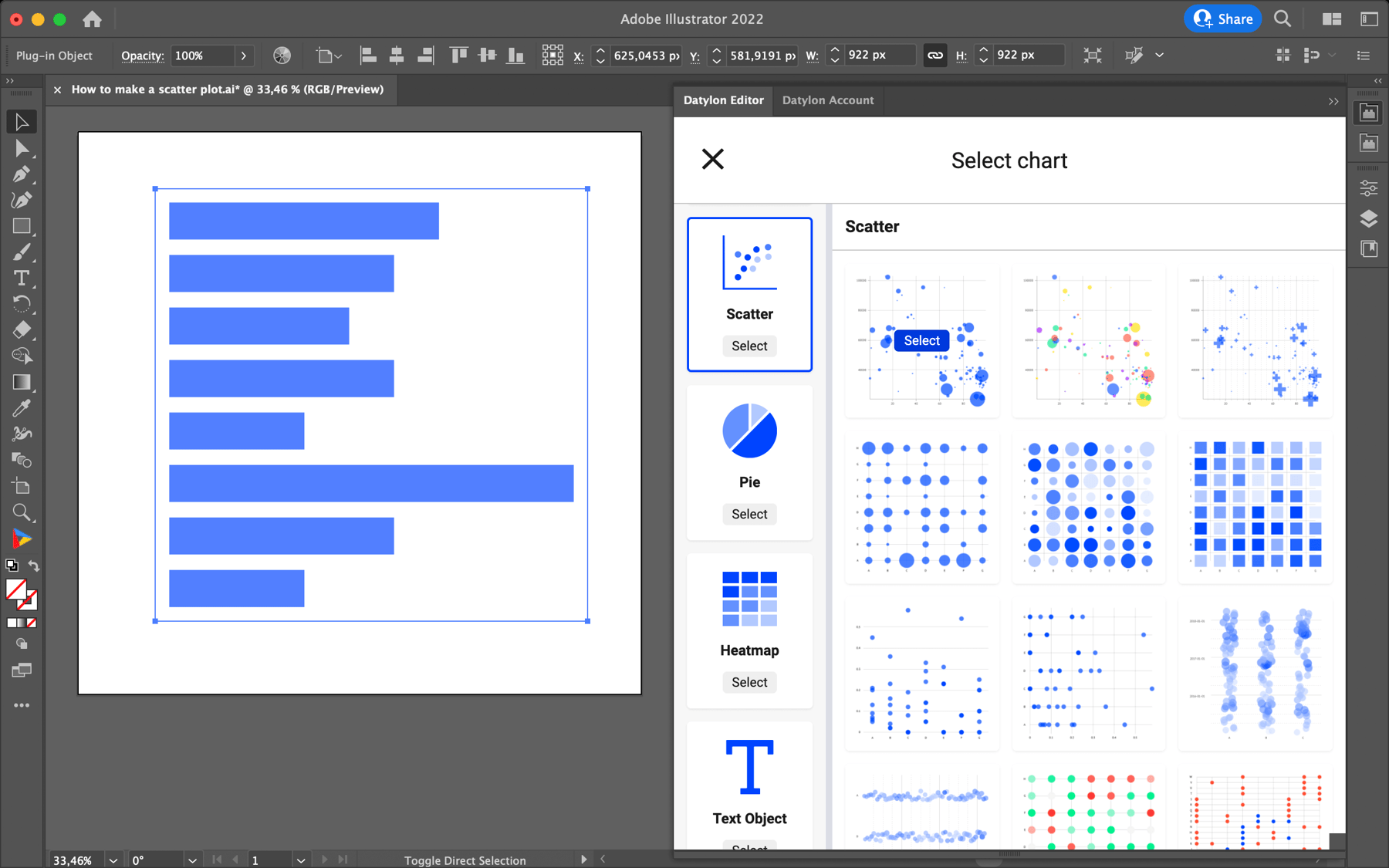
Task: Pick the Type tool
Action: (x=22, y=279)
